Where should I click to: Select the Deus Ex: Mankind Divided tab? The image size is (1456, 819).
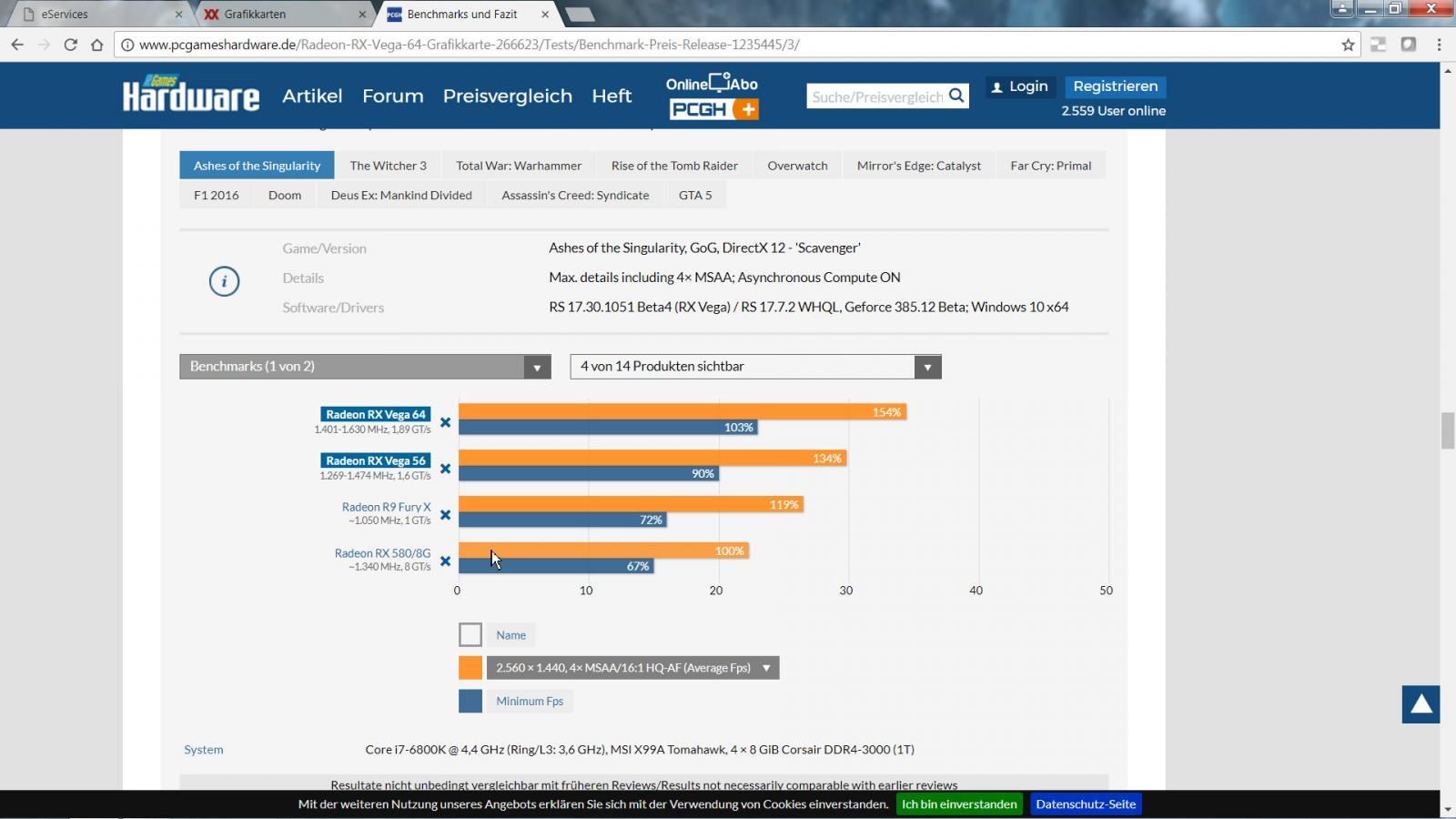point(401,195)
